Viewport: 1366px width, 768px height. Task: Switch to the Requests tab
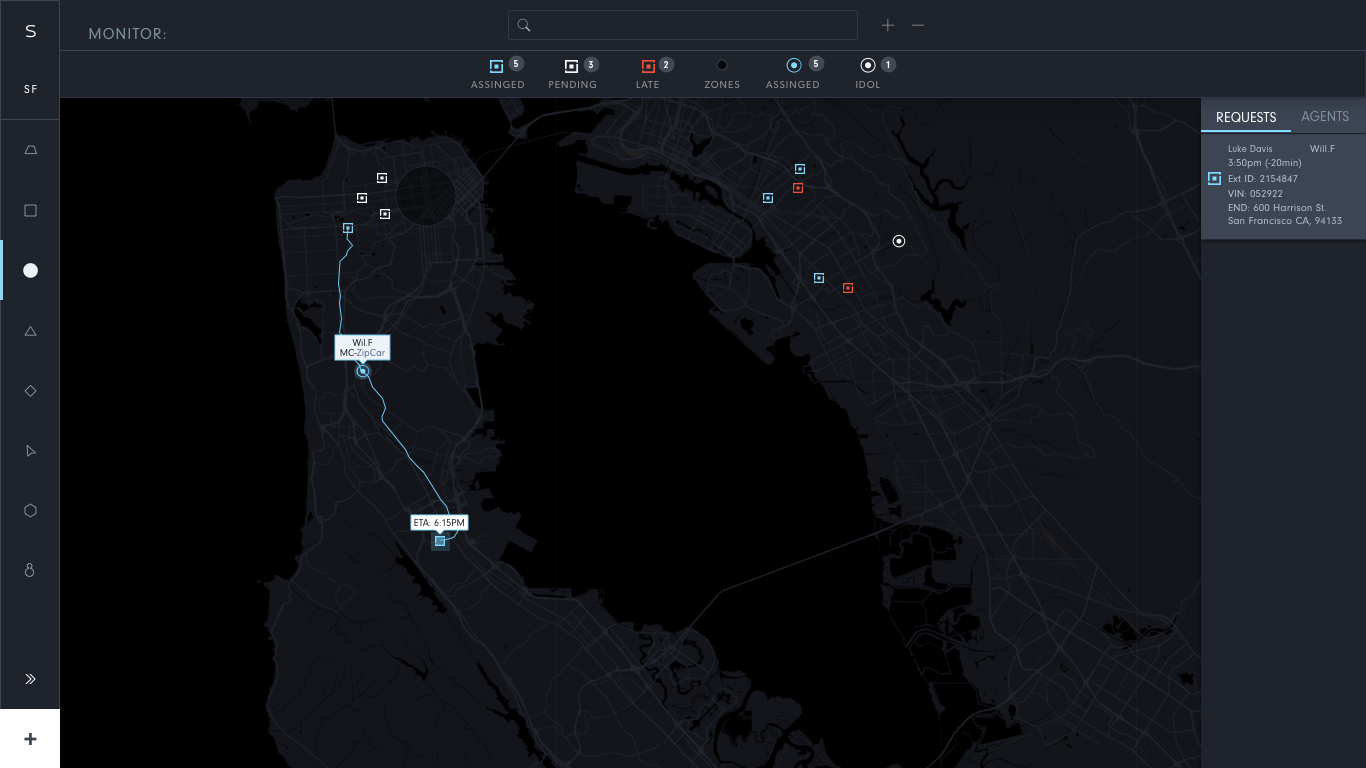point(1246,117)
